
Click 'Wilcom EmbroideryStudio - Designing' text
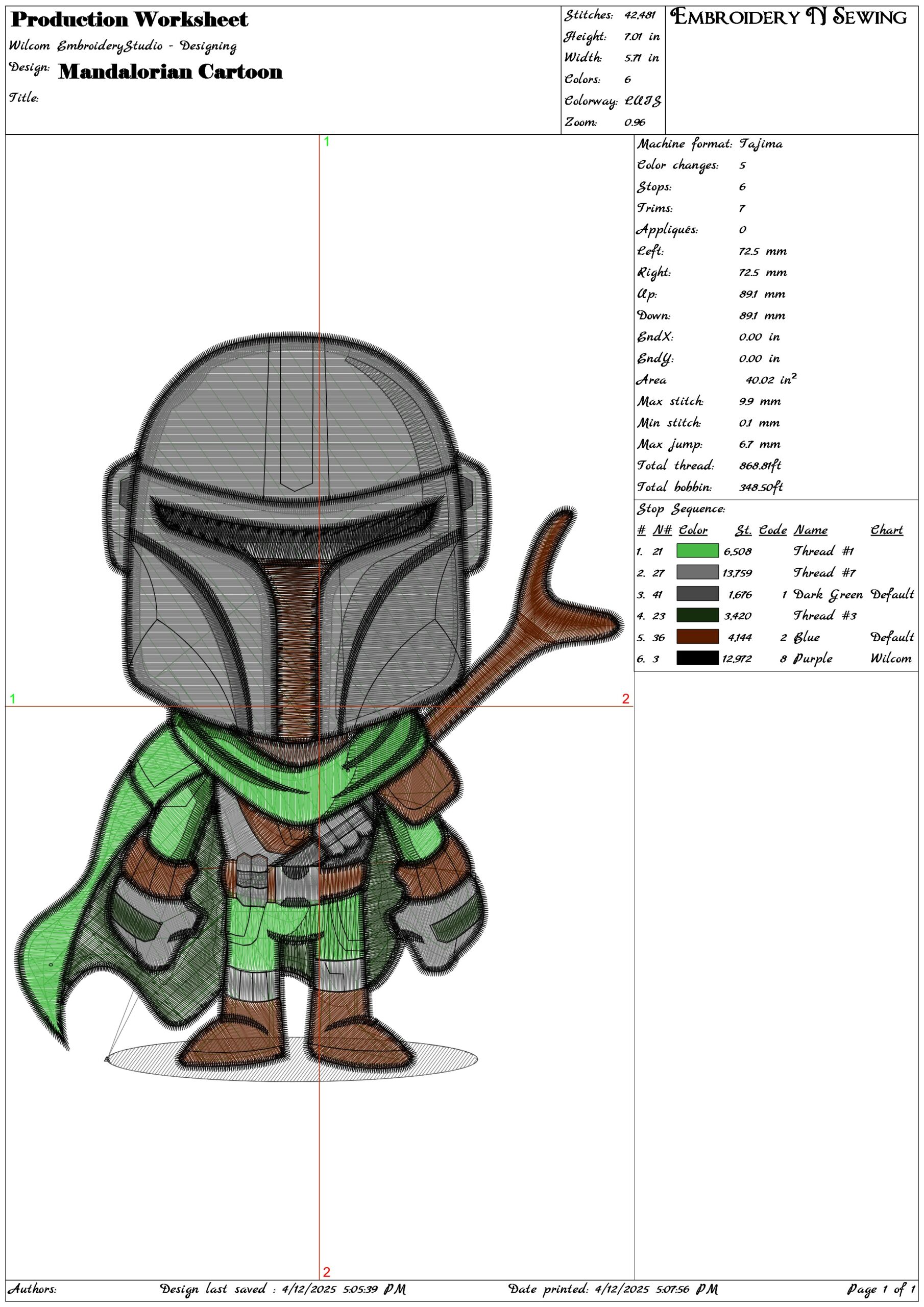click(x=123, y=46)
